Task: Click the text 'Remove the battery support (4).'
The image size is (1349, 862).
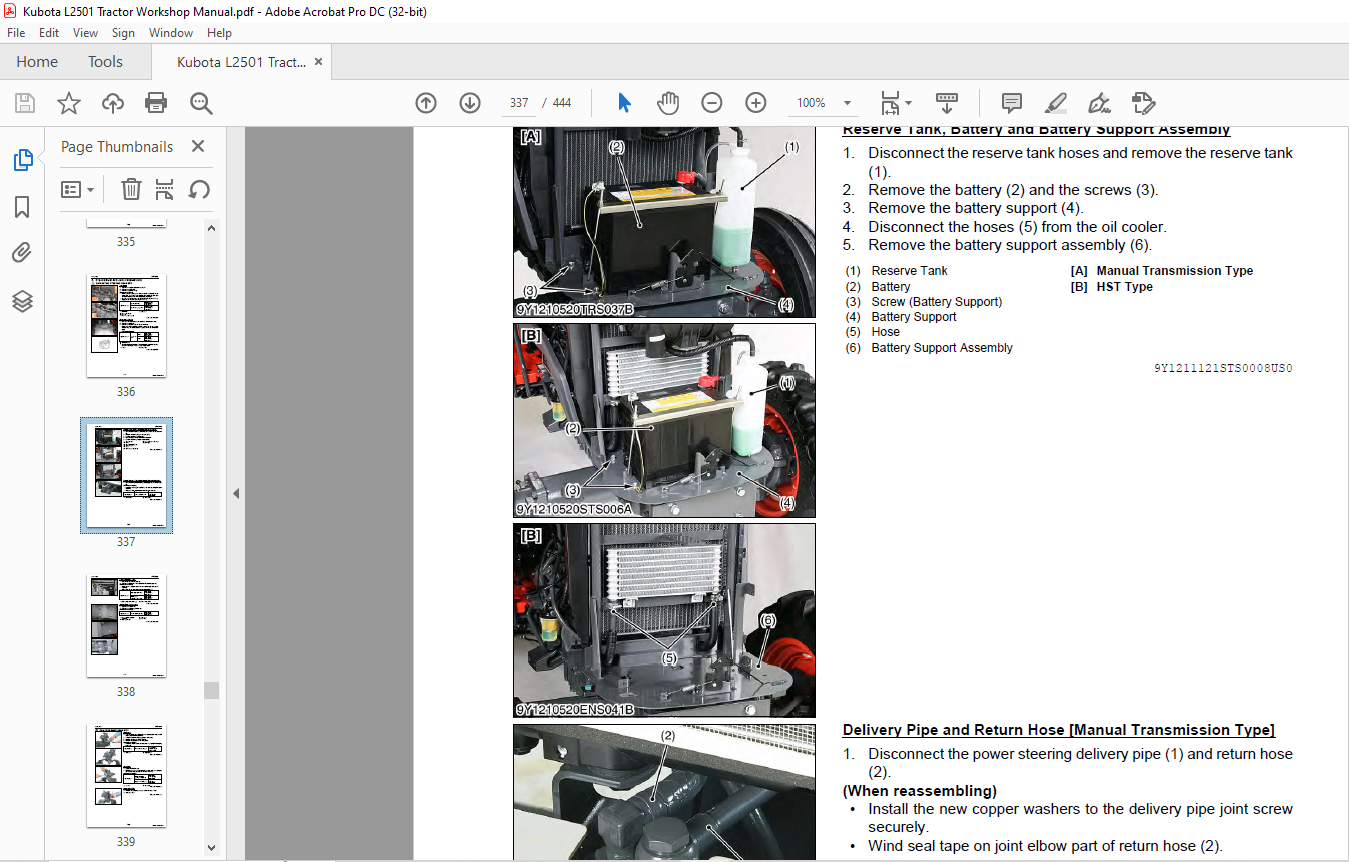Action: pyautogui.click(x=976, y=208)
